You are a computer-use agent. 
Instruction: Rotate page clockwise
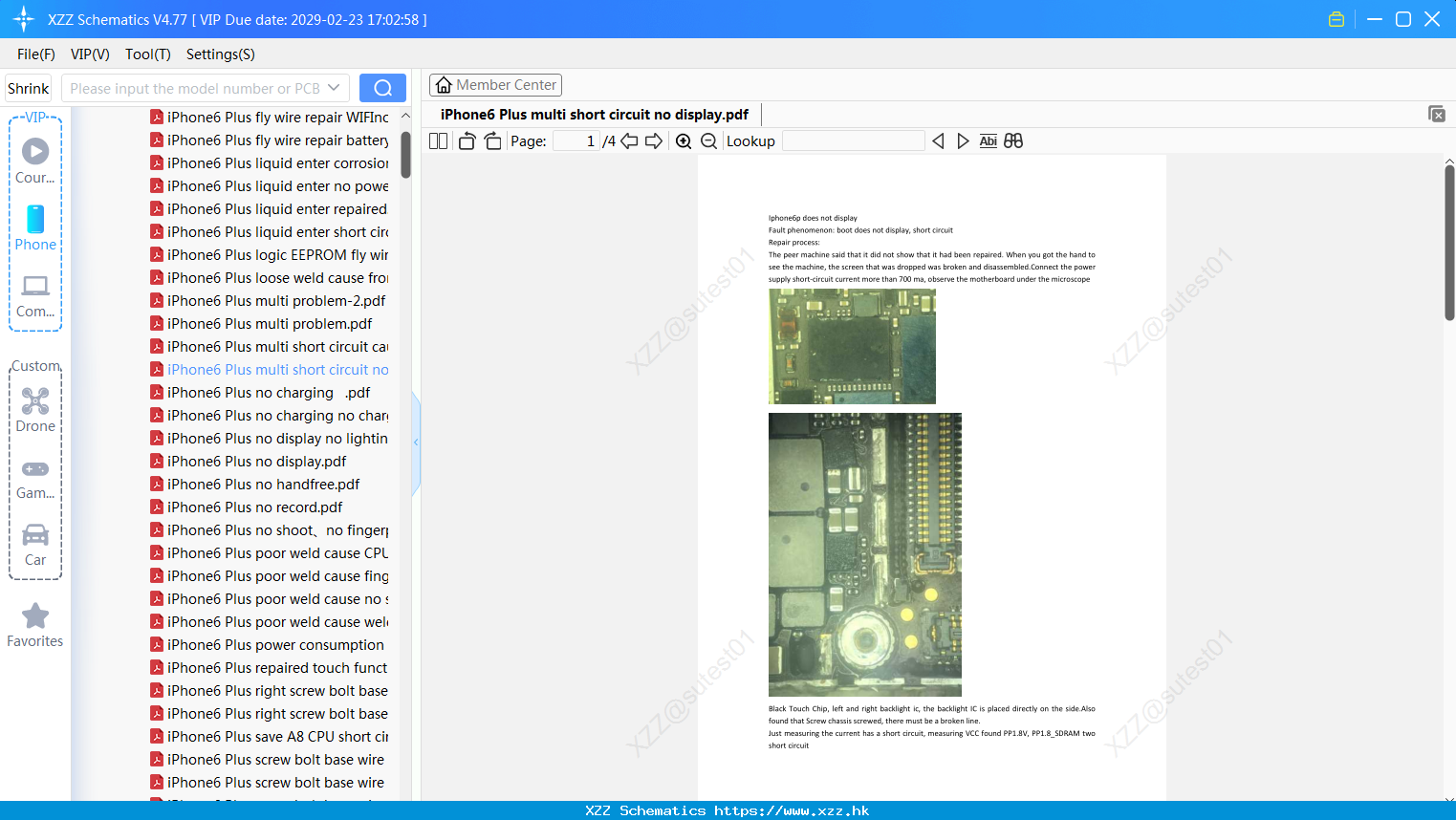pos(493,141)
